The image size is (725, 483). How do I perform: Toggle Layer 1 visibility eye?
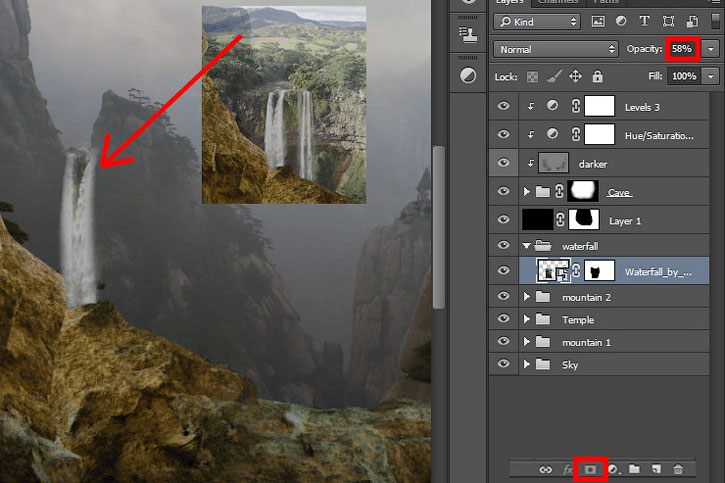[x=504, y=220]
